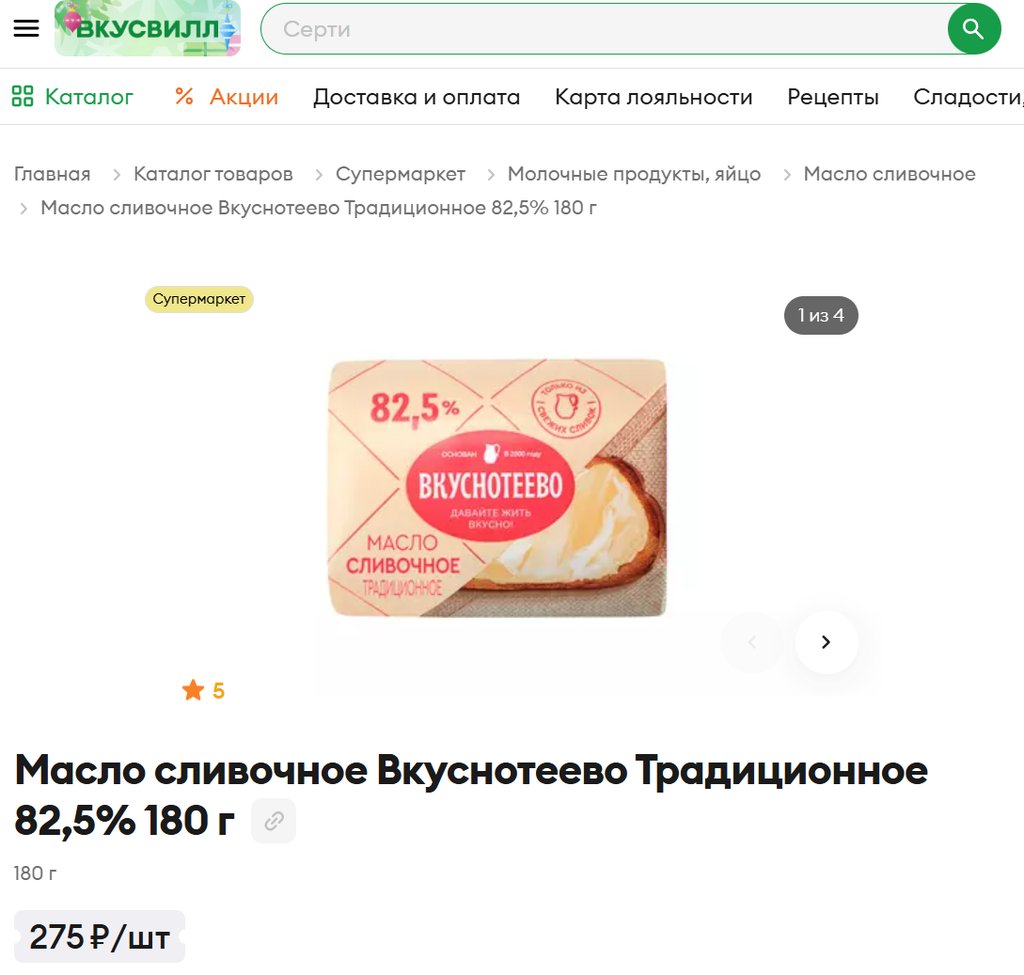Open Масло сливочное breadcrumb category
Screen dimensions: 1024x975
pyautogui.click(x=889, y=174)
